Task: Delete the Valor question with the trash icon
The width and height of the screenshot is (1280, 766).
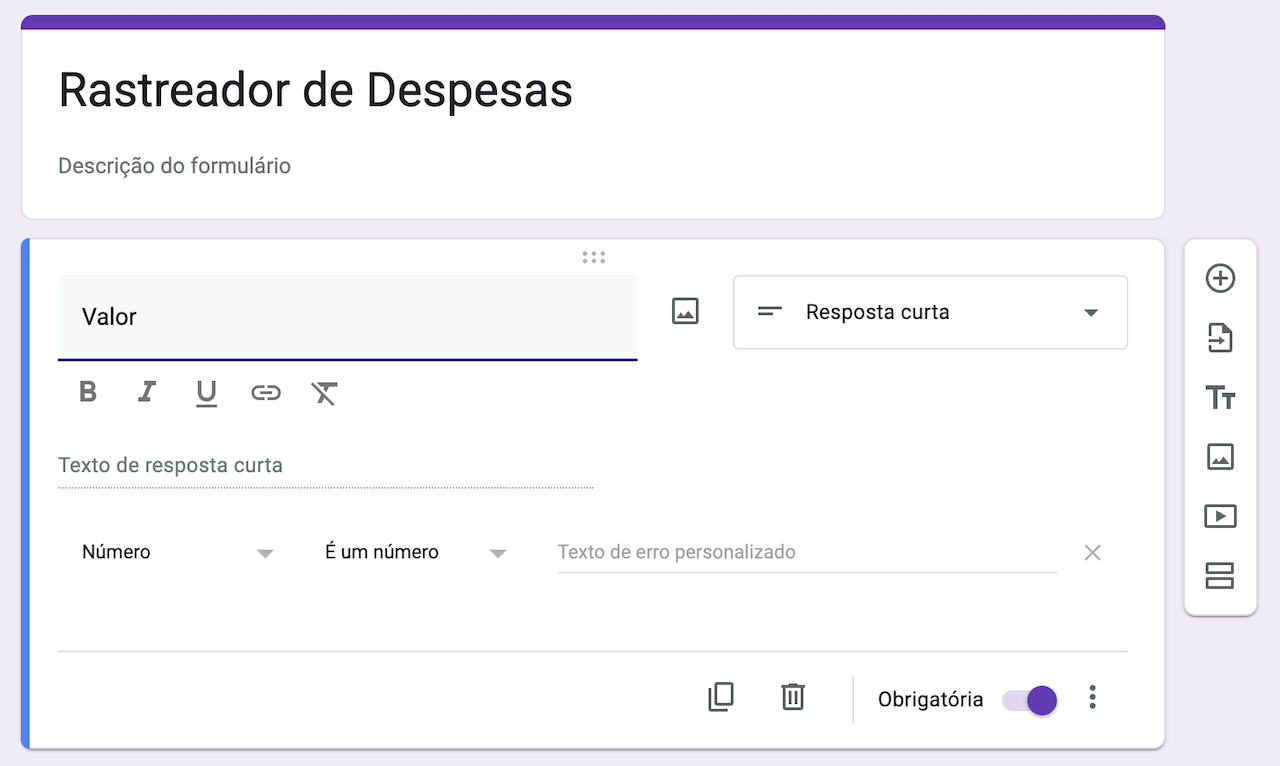Action: pos(792,697)
